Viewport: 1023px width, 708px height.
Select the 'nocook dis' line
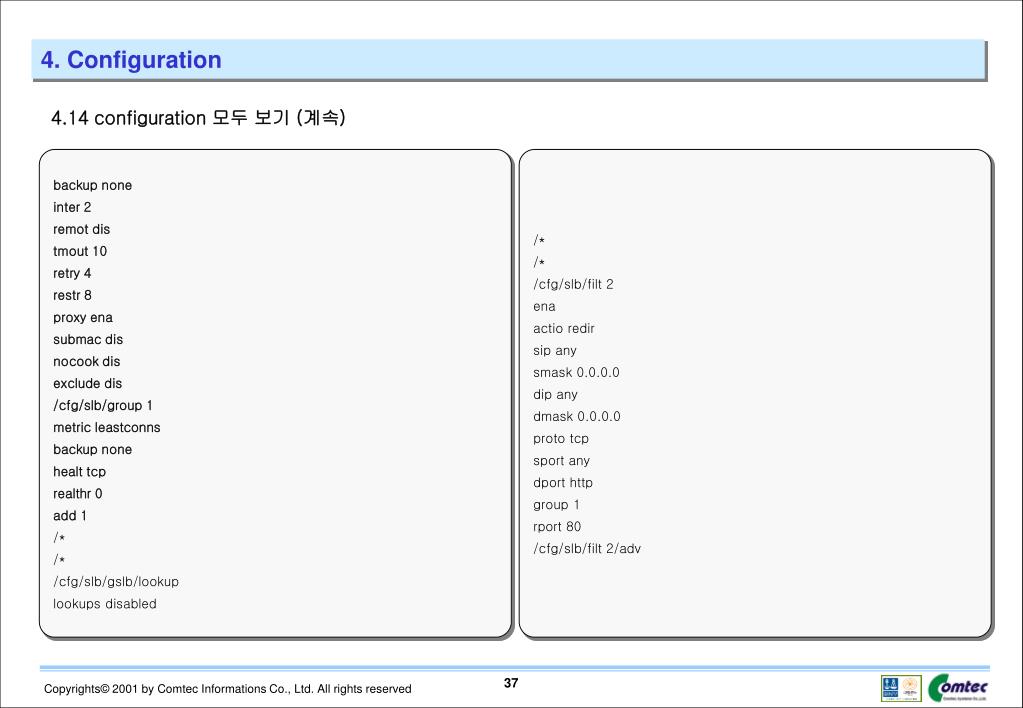pos(87,362)
